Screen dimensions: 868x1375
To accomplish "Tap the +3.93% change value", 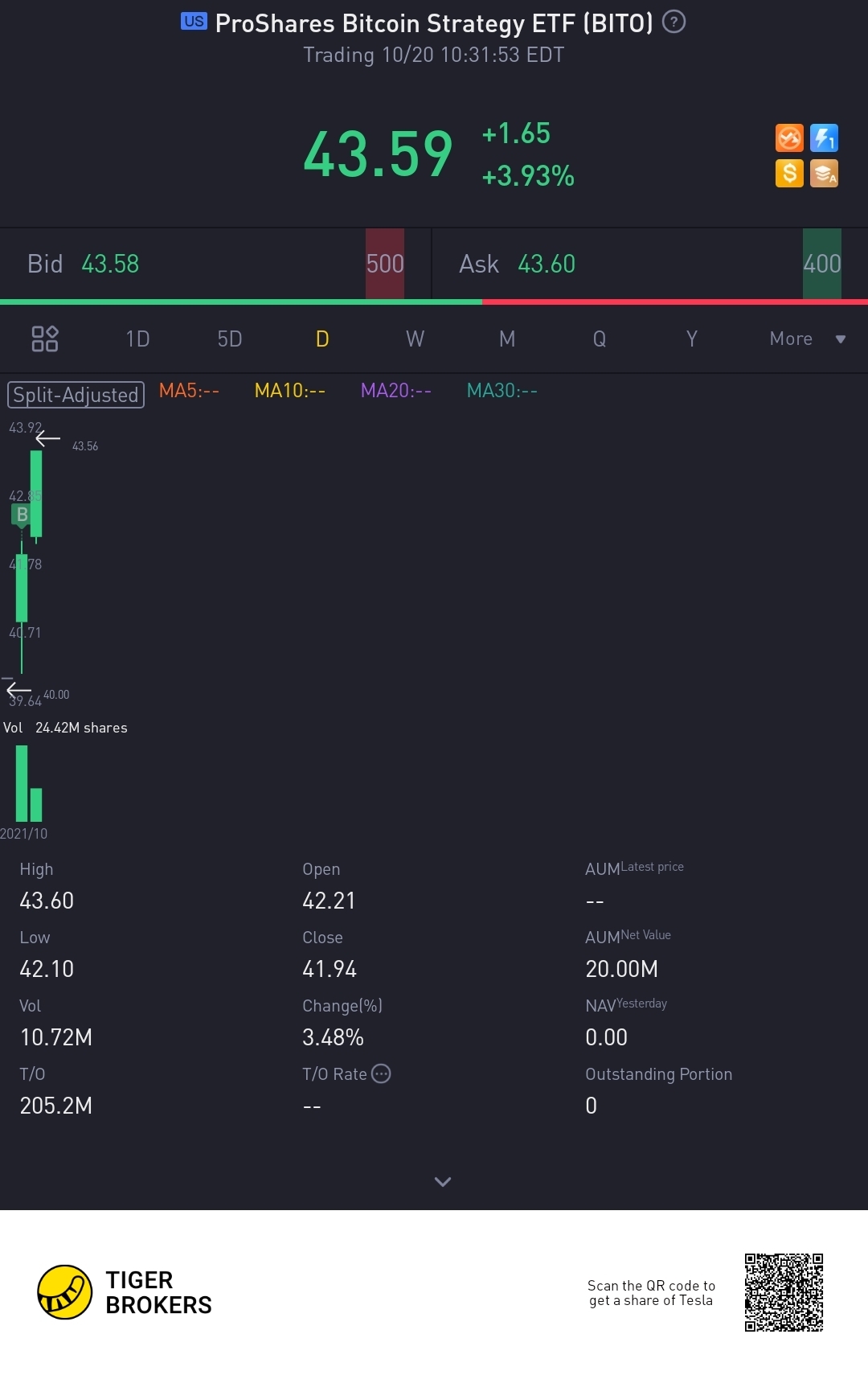I will (528, 175).
